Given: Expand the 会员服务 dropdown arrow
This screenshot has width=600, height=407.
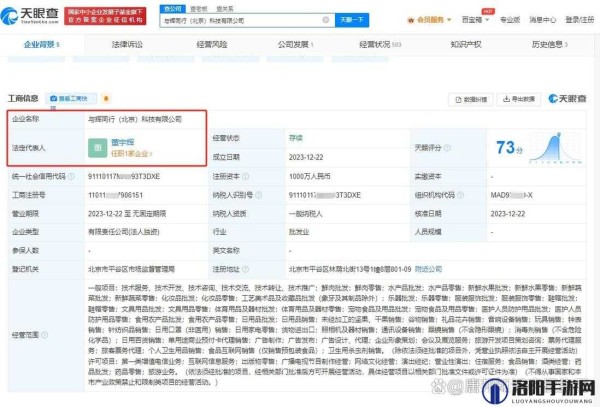Looking at the screenshot, I should 449,20.
